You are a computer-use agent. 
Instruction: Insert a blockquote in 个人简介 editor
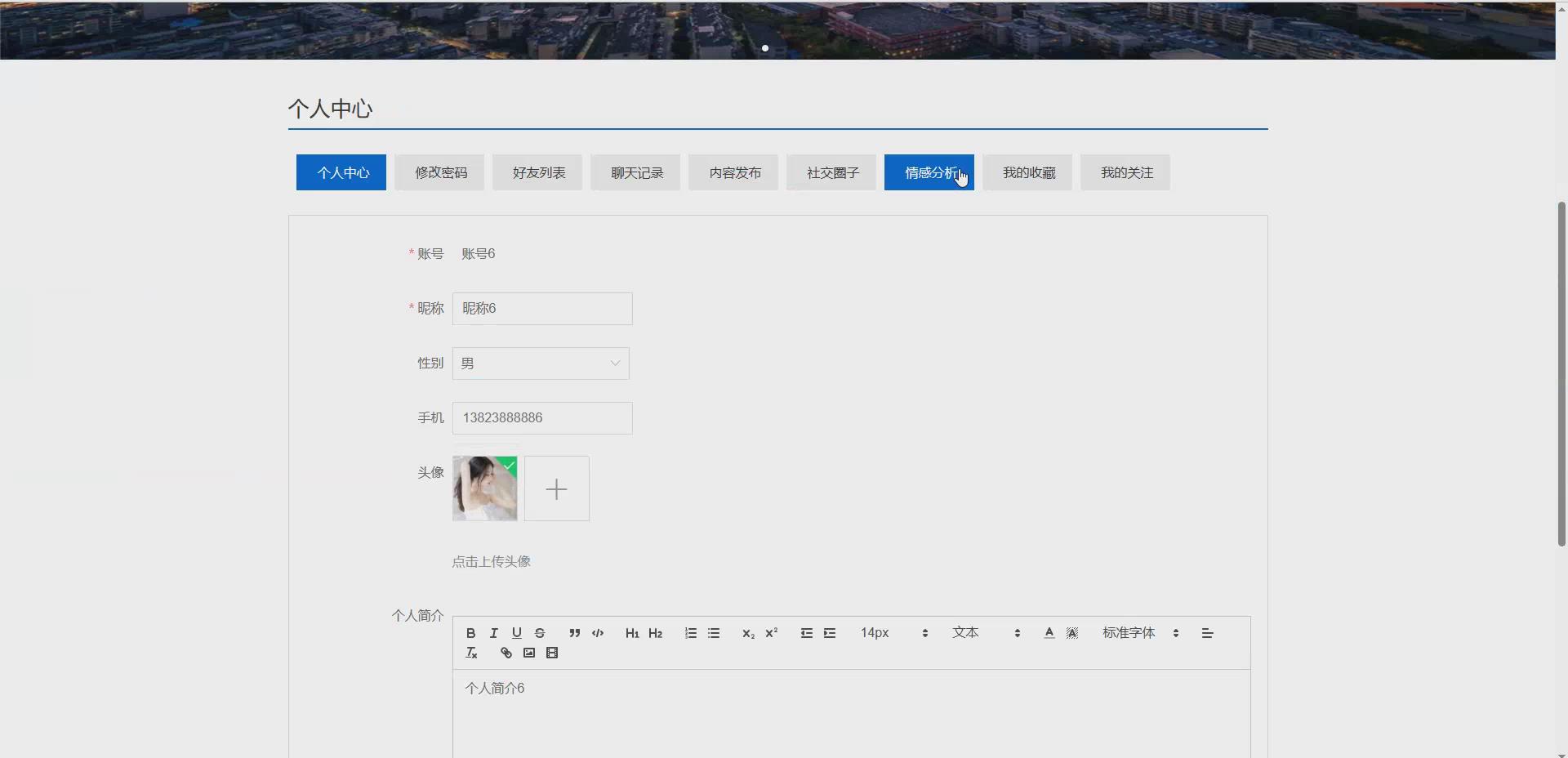(x=575, y=633)
